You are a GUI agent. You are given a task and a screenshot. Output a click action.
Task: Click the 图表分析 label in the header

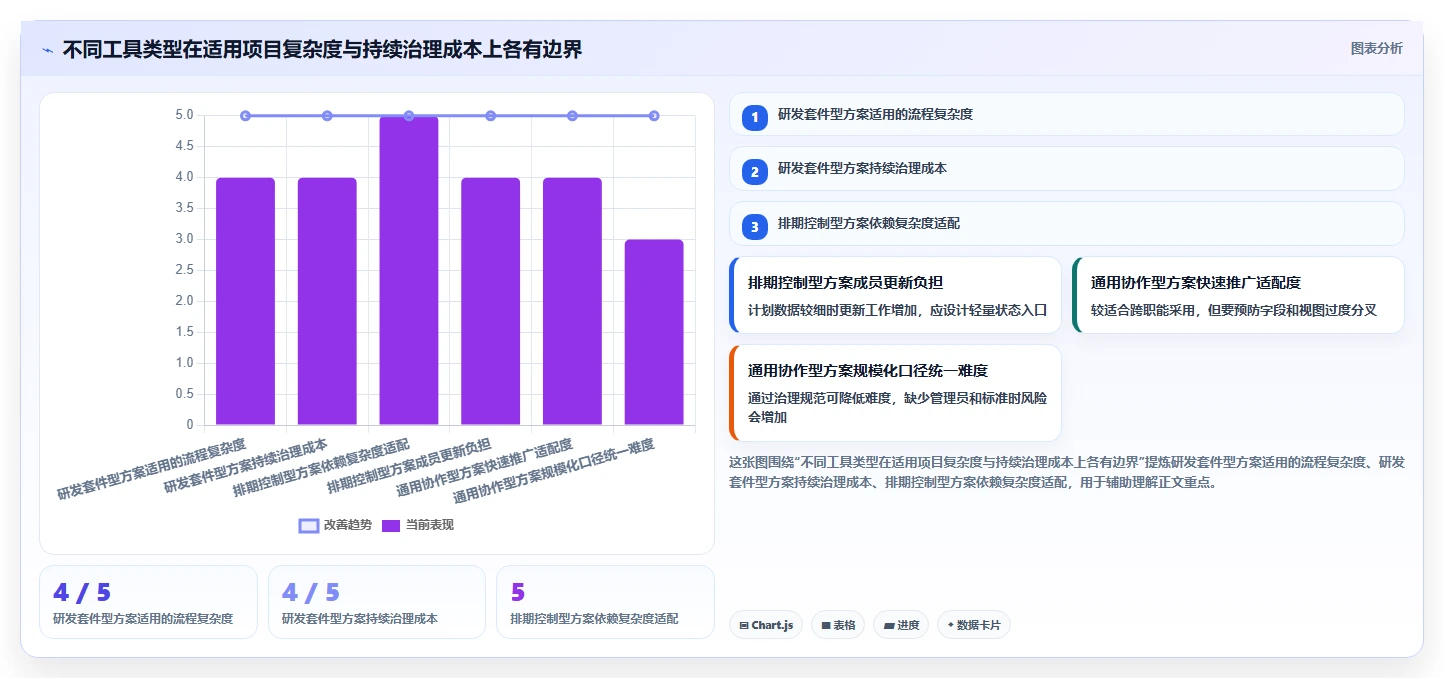(1376, 48)
